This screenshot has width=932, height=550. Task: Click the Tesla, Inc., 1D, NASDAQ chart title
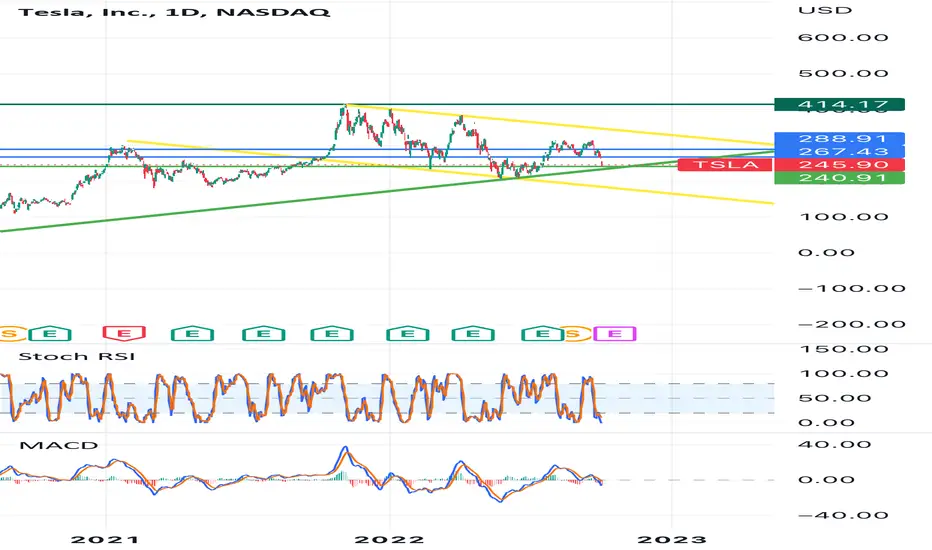(x=174, y=12)
